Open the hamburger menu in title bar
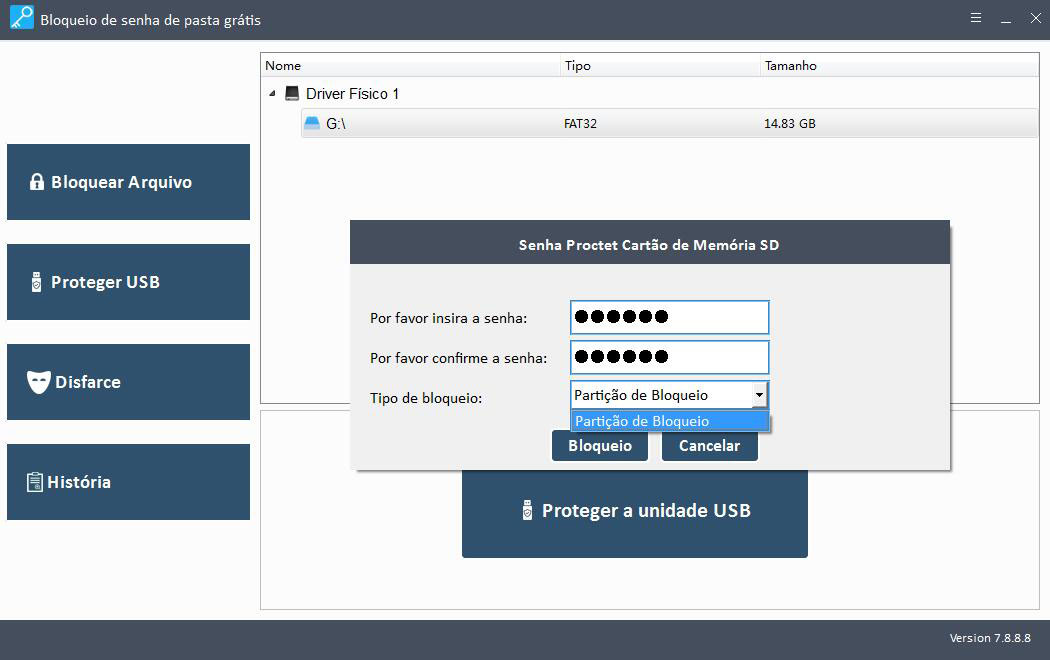This screenshot has height=660, width=1050. pos(976,18)
